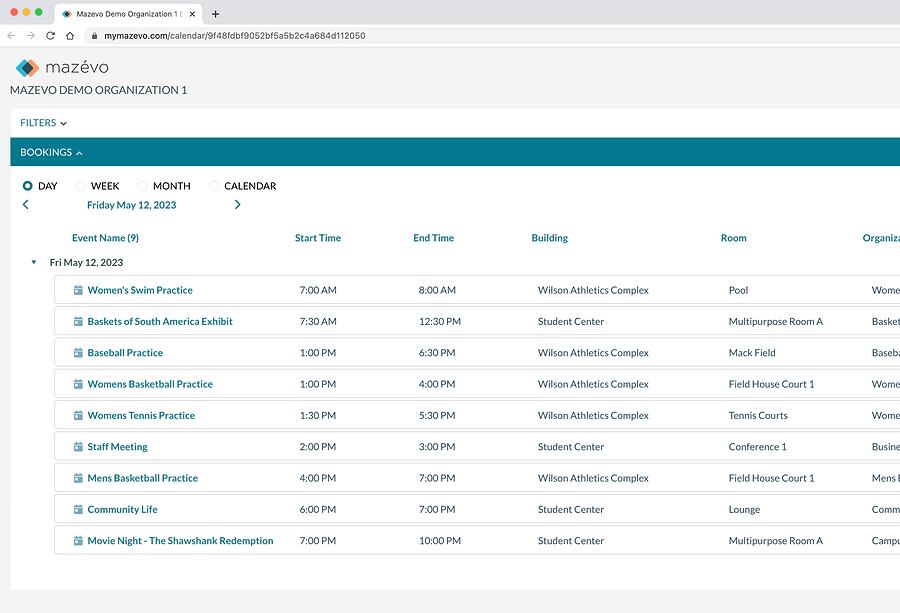
Task: Switch to Mazevo Demo Organization browser tab
Action: pos(129,14)
